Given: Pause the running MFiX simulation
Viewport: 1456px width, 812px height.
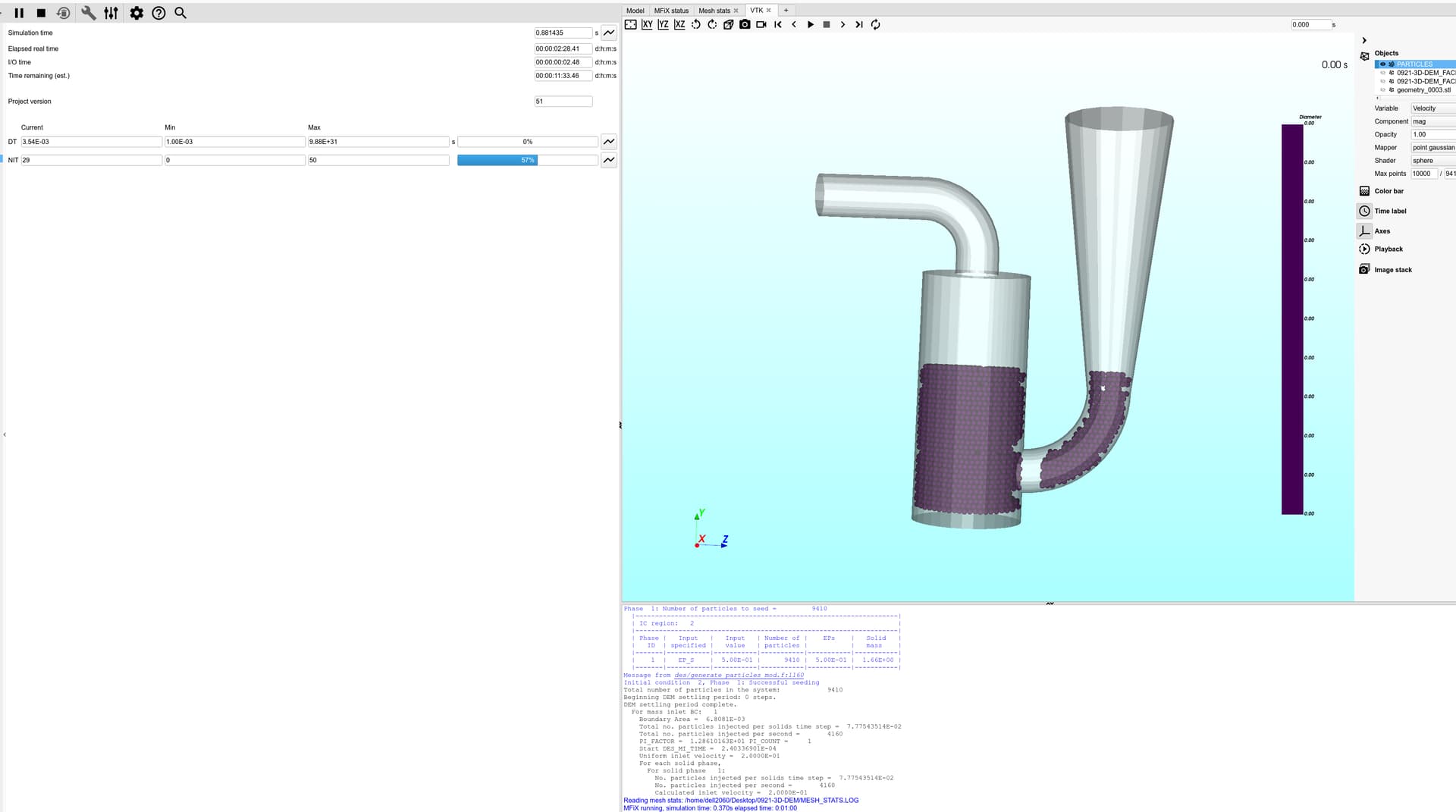Looking at the screenshot, I should [x=19, y=13].
